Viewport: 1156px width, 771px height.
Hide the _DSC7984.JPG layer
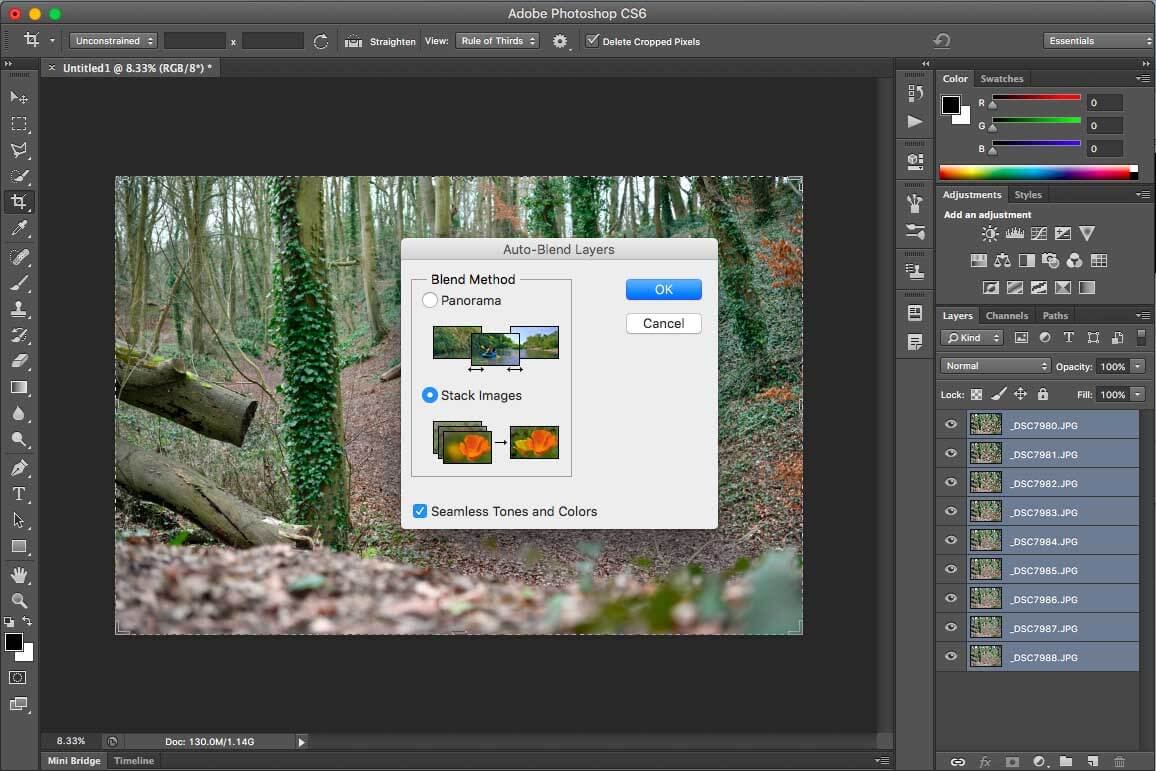point(951,540)
